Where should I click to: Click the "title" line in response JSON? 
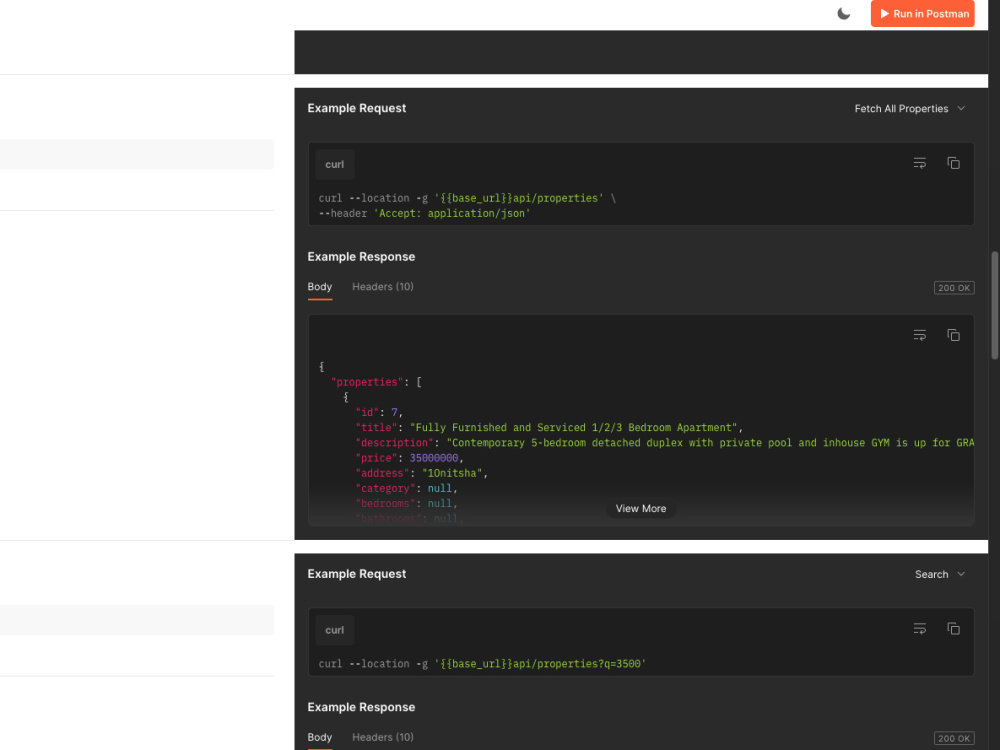click(549, 428)
